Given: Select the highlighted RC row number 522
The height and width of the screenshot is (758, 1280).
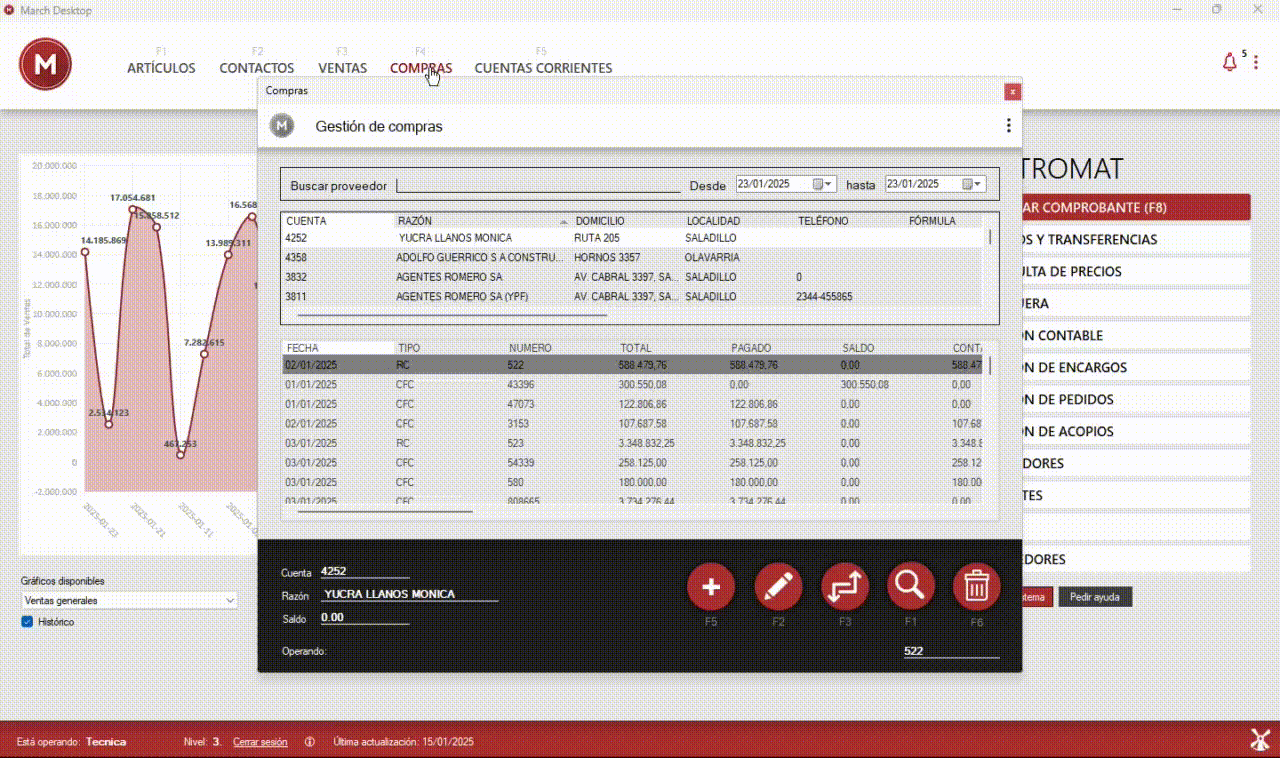Looking at the screenshot, I should (x=632, y=365).
